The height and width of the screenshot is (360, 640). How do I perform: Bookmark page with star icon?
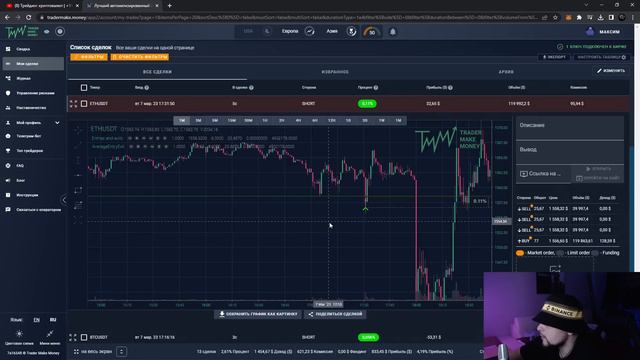click(x=555, y=18)
